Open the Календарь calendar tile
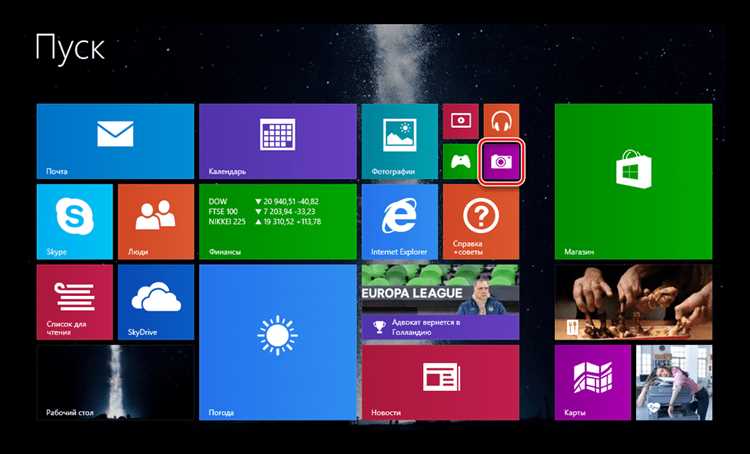The height and width of the screenshot is (454, 750). (277, 141)
